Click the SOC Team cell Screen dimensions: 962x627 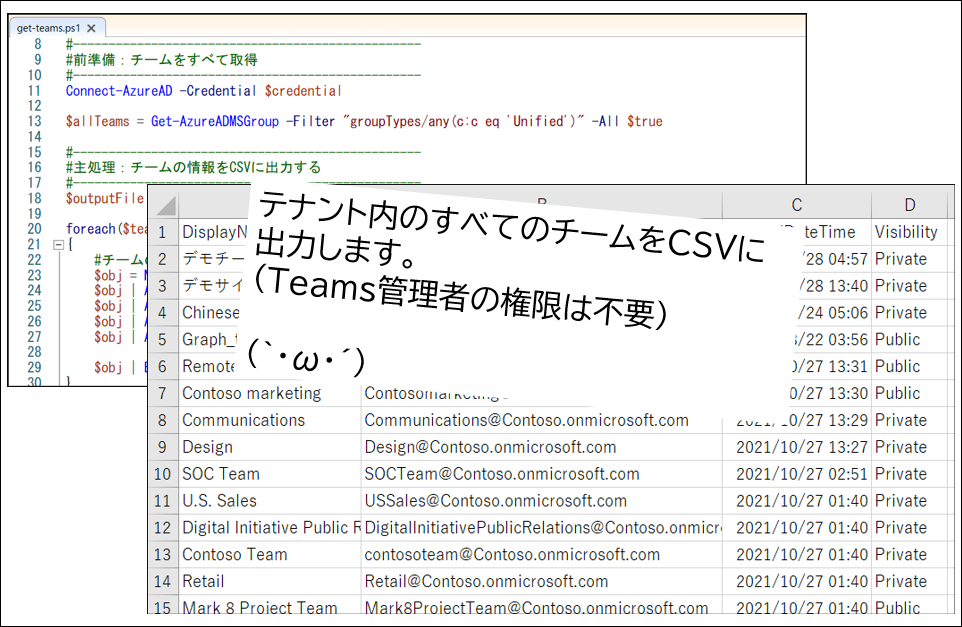click(270, 474)
